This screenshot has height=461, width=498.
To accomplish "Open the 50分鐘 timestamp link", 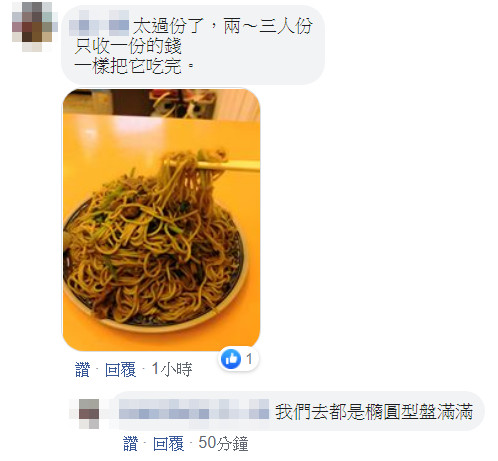I will (x=223, y=444).
